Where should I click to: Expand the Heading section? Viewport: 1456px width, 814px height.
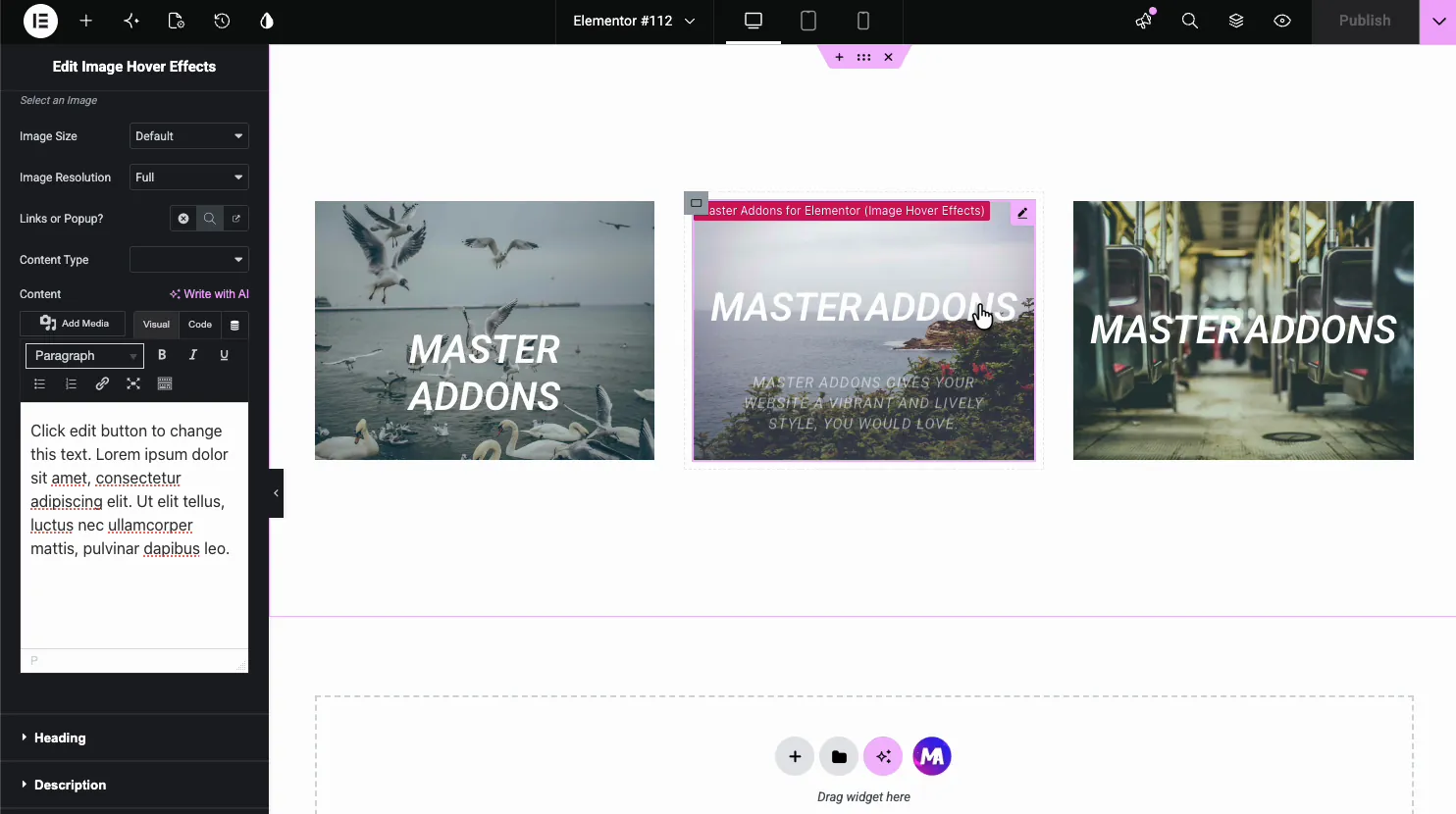pos(134,738)
